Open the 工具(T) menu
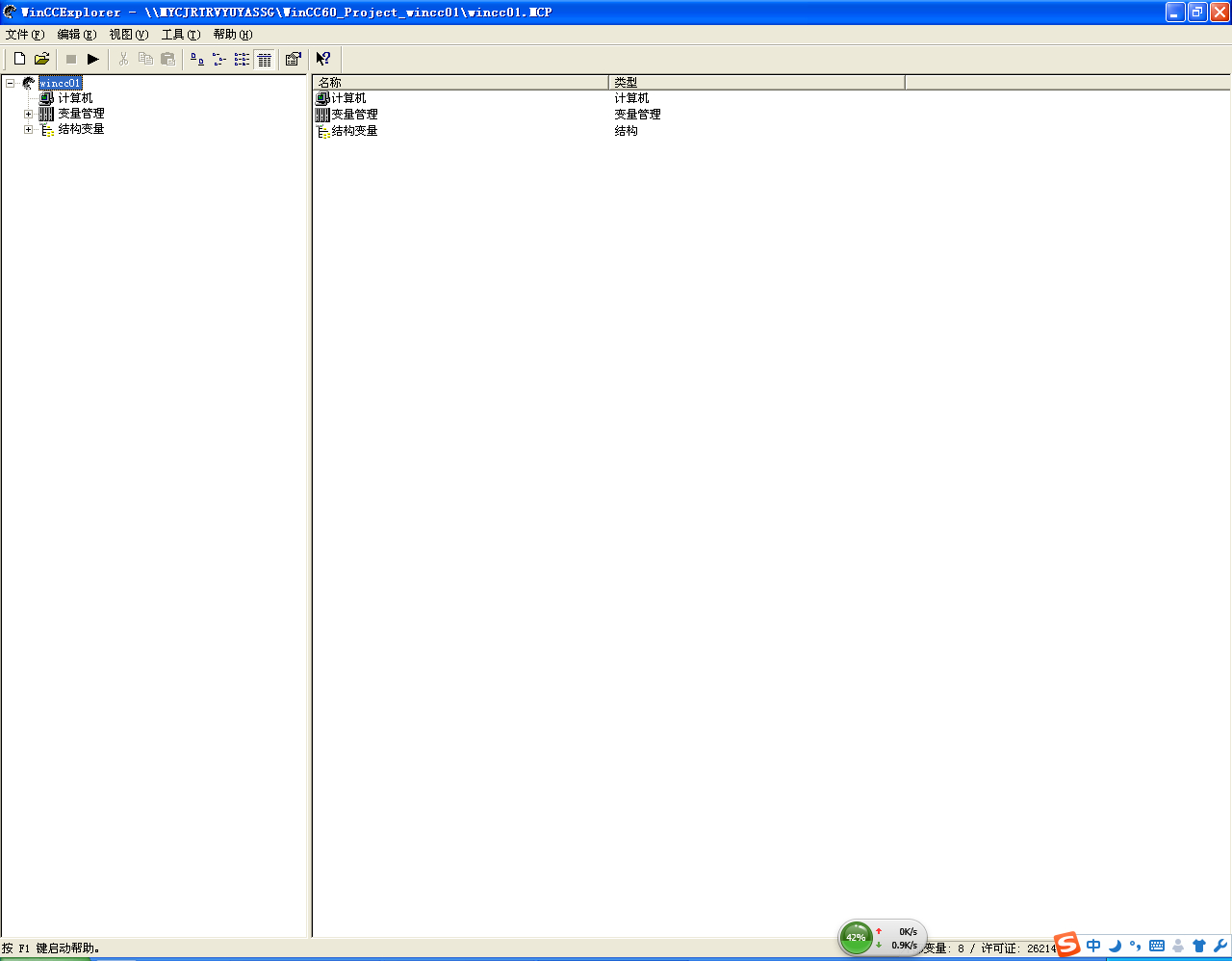This screenshot has width=1232, height=961. (181, 35)
